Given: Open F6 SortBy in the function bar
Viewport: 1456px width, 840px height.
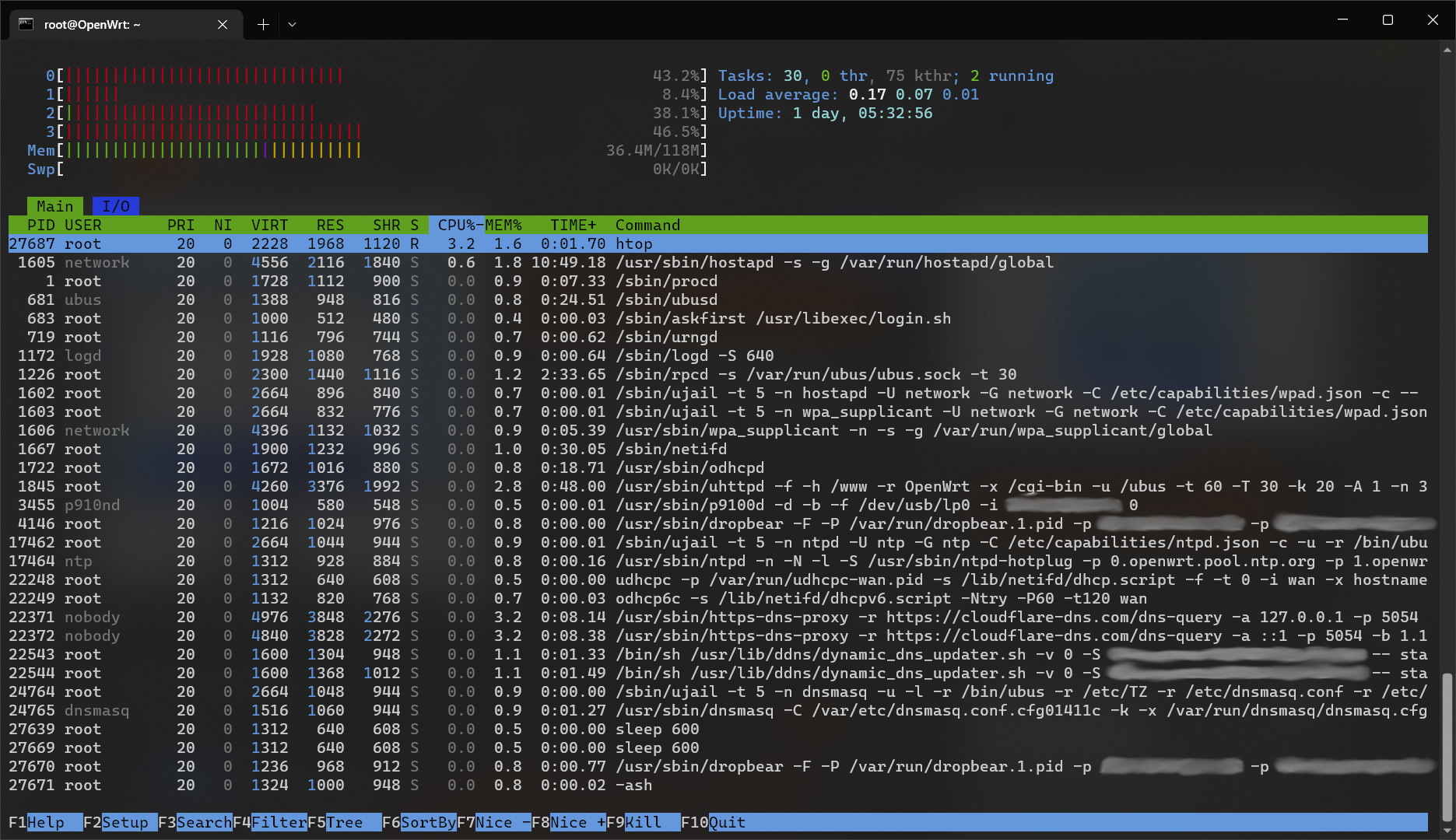Looking at the screenshot, I should coord(419,822).
